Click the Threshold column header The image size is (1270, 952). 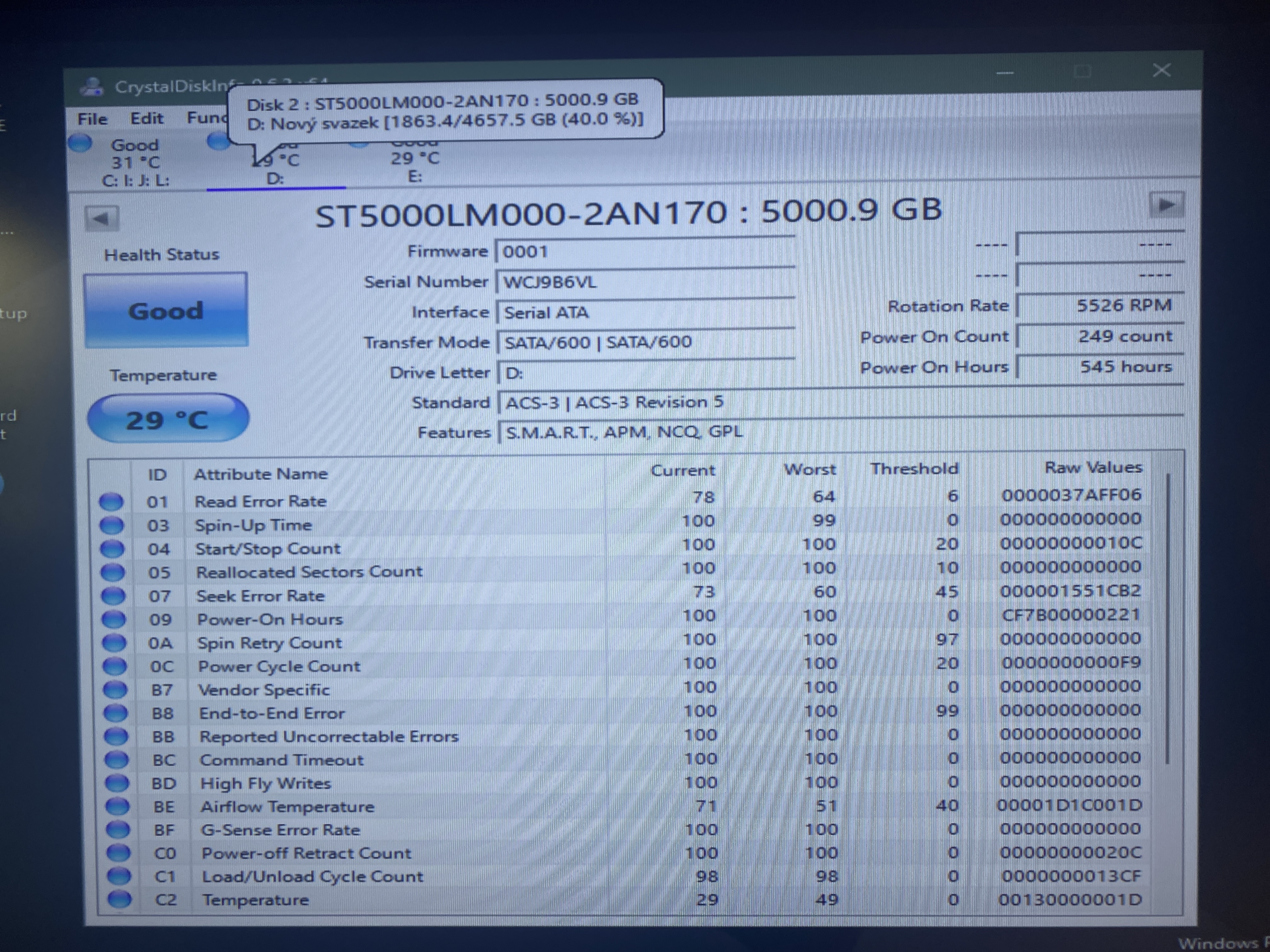pyautogui.click(x=915, y=469)
